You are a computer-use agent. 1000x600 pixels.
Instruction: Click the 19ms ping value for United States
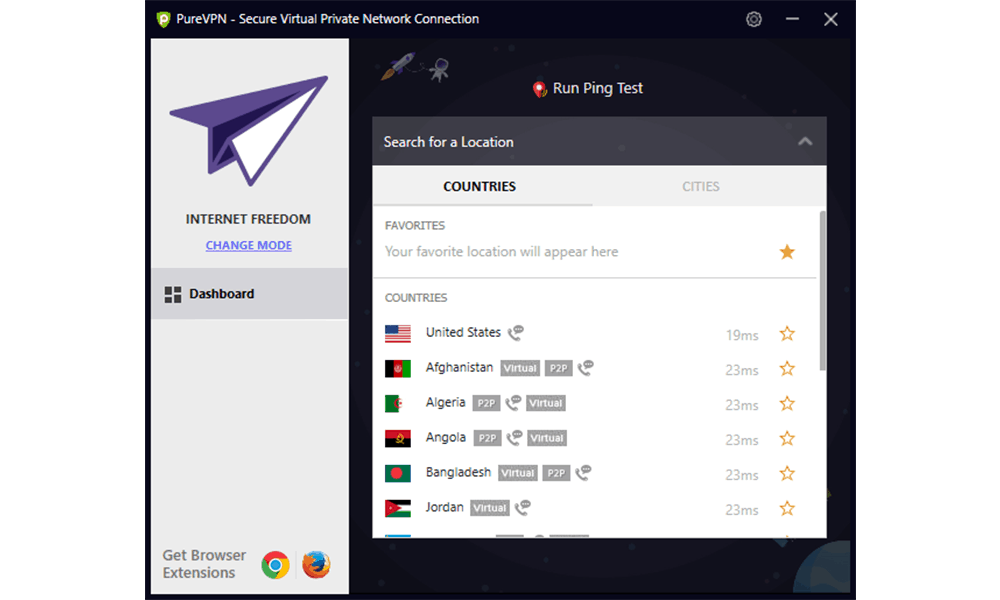click(x=742, y=335)
